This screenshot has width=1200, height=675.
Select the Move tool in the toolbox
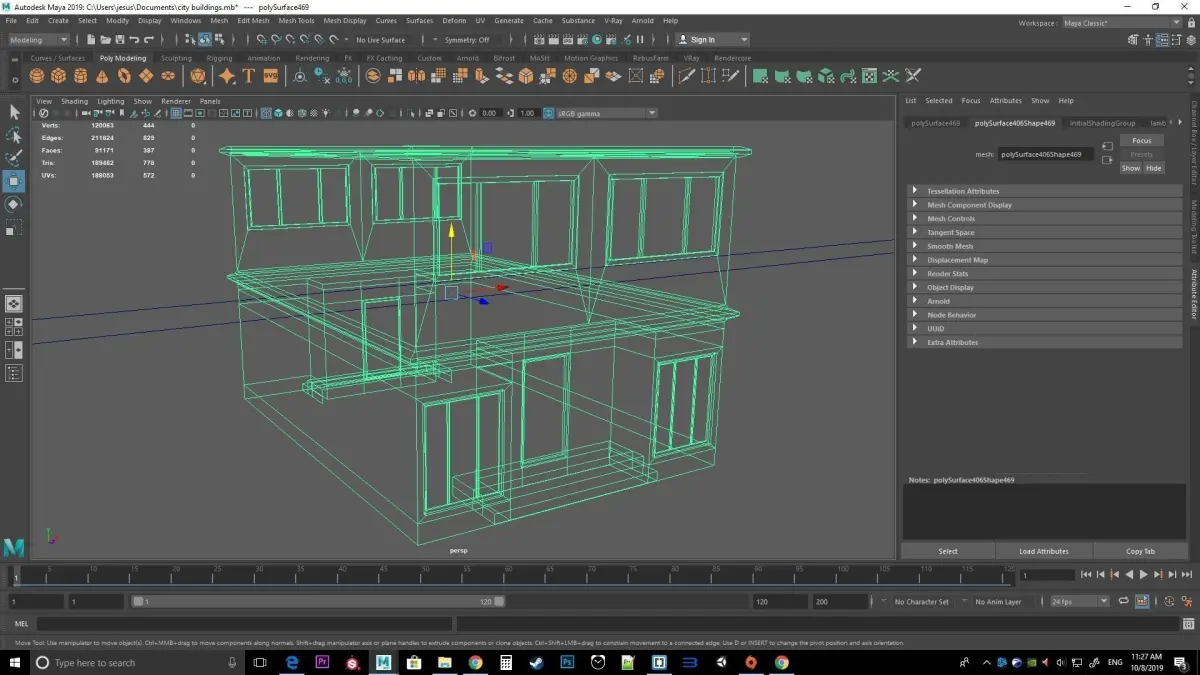pyautogui.click(x=14, y=181)
